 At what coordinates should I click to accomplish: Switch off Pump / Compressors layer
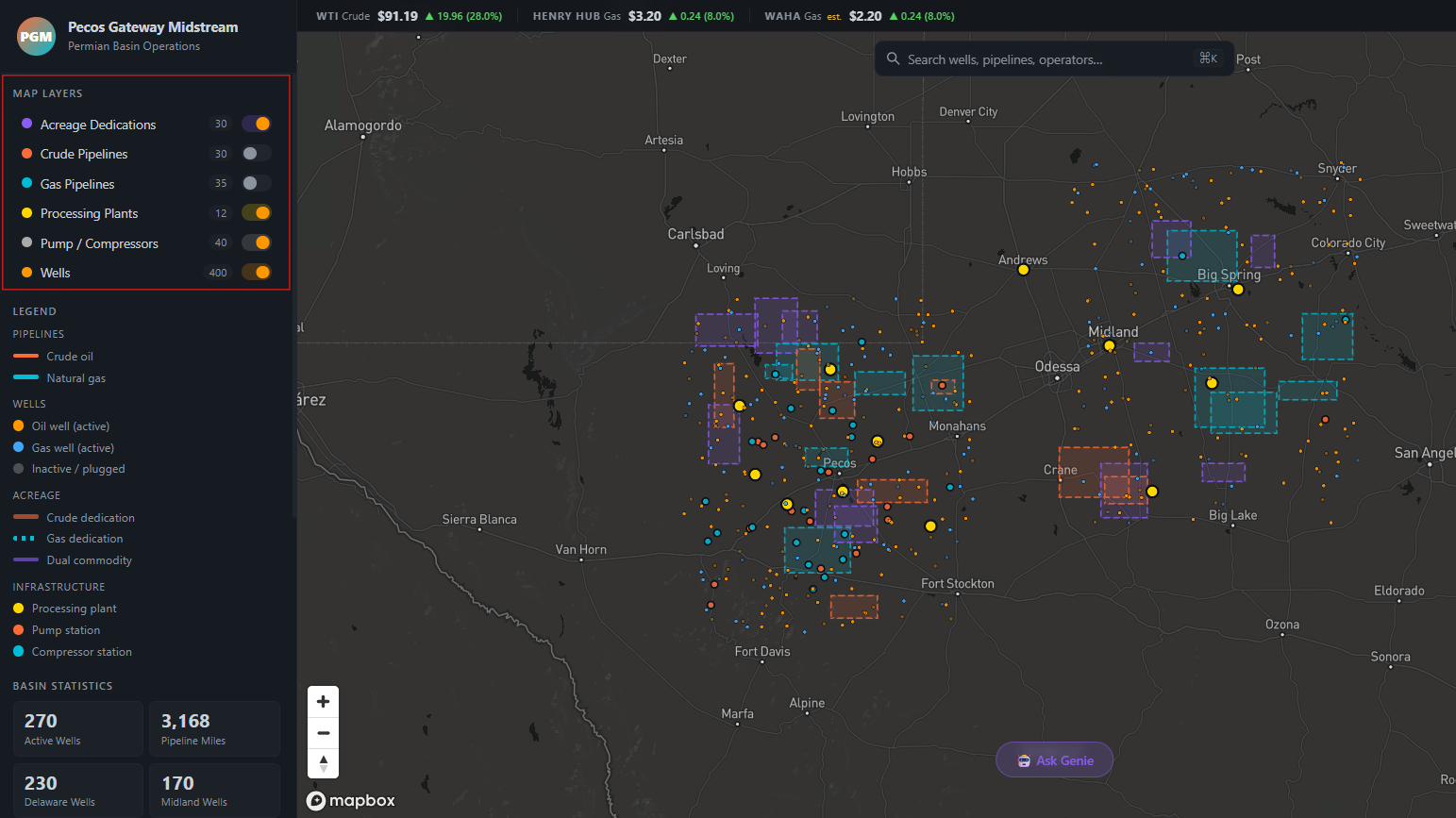click(256, 242)
